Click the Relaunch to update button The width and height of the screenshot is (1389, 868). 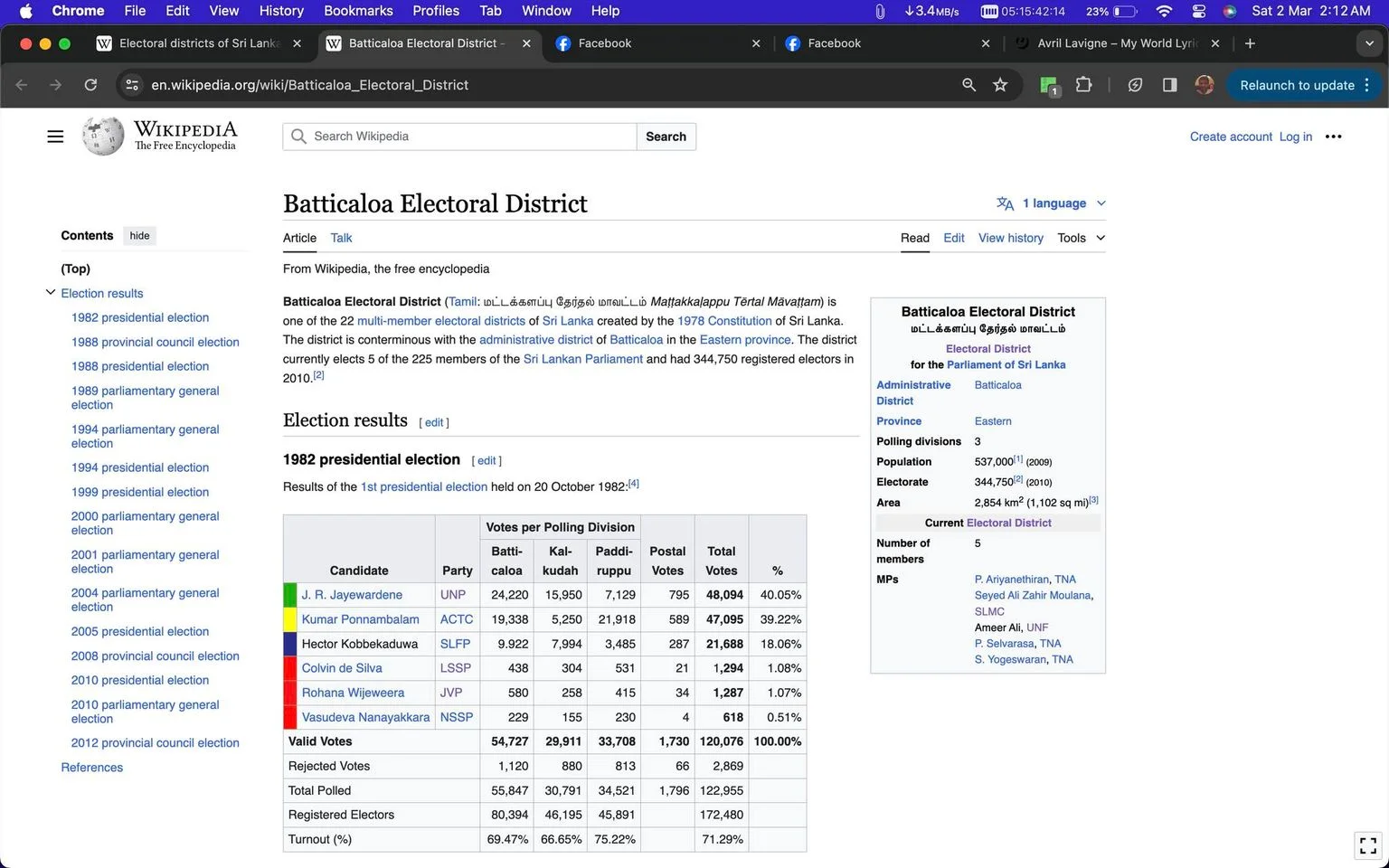tap(1297, 85)
